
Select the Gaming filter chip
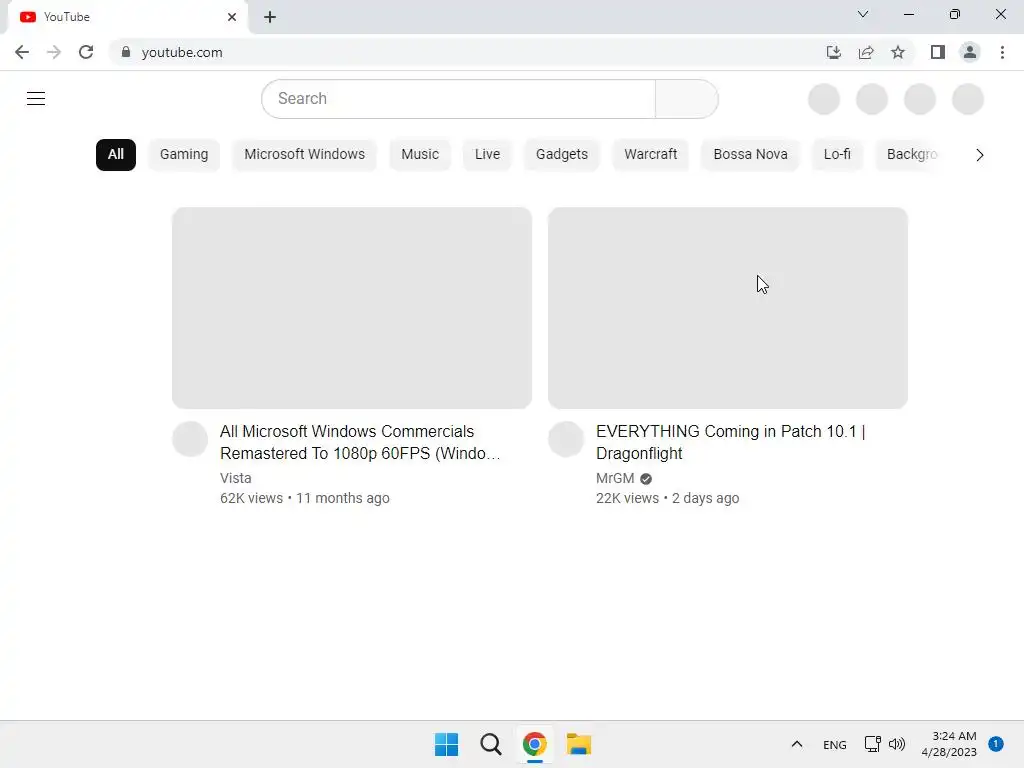pos(184,155)
